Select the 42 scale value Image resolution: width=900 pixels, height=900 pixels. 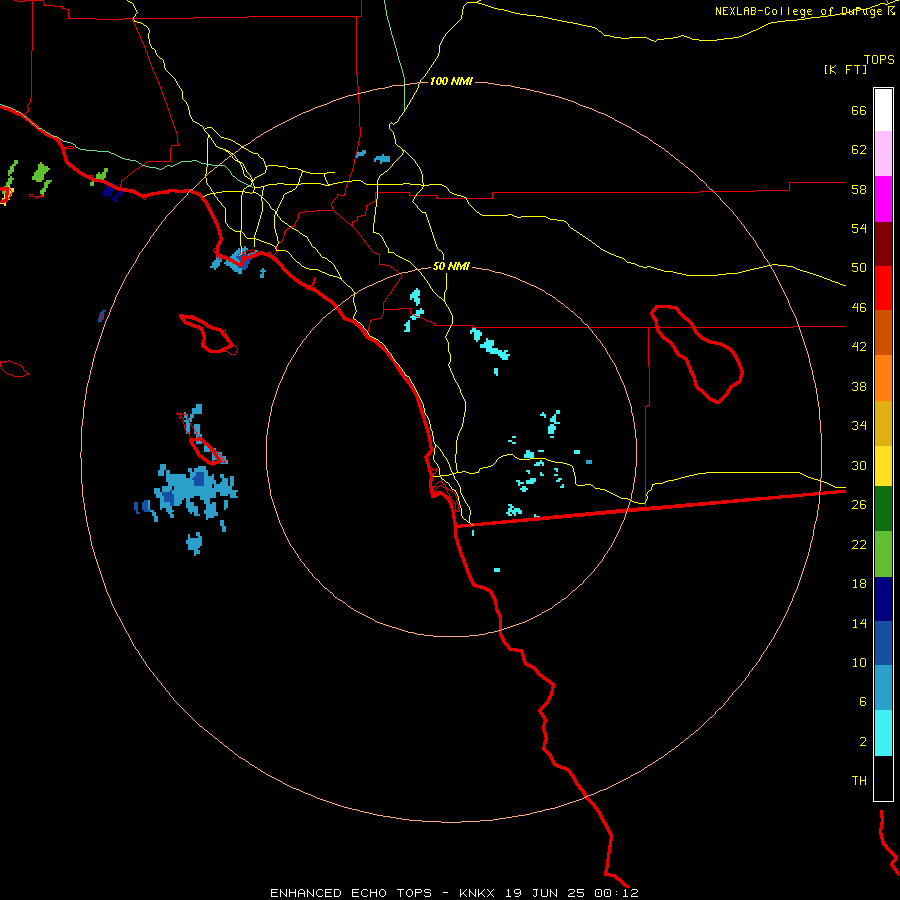coord(859,347)
